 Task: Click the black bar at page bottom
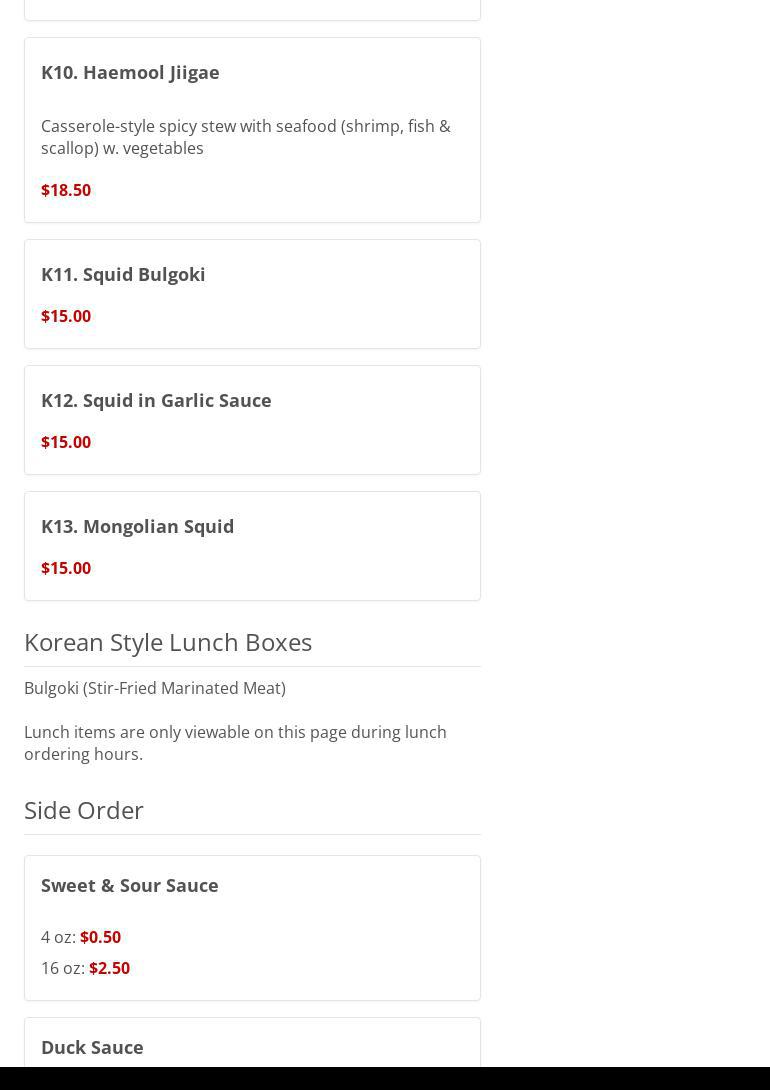tap(385, 1078)
